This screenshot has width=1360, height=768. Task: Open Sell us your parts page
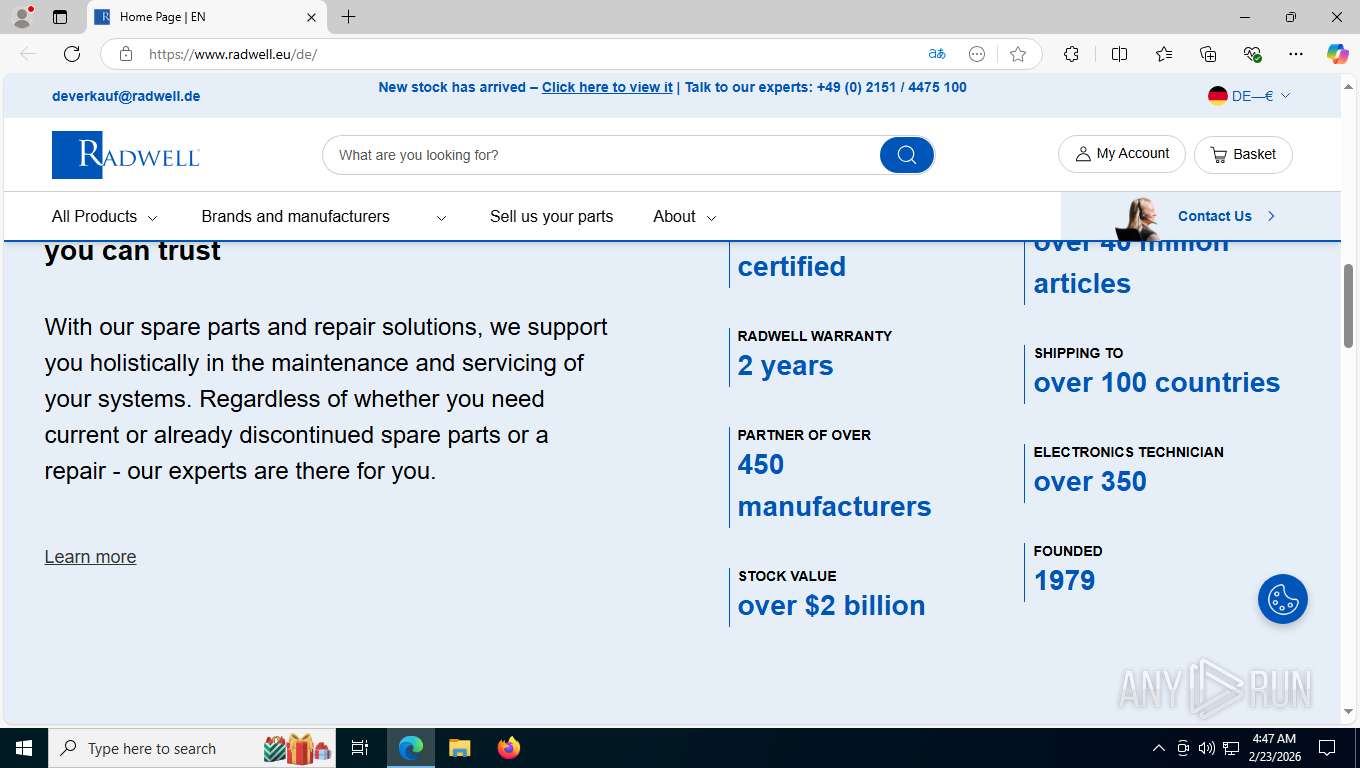pyautogui.click(x=551, y=216)
